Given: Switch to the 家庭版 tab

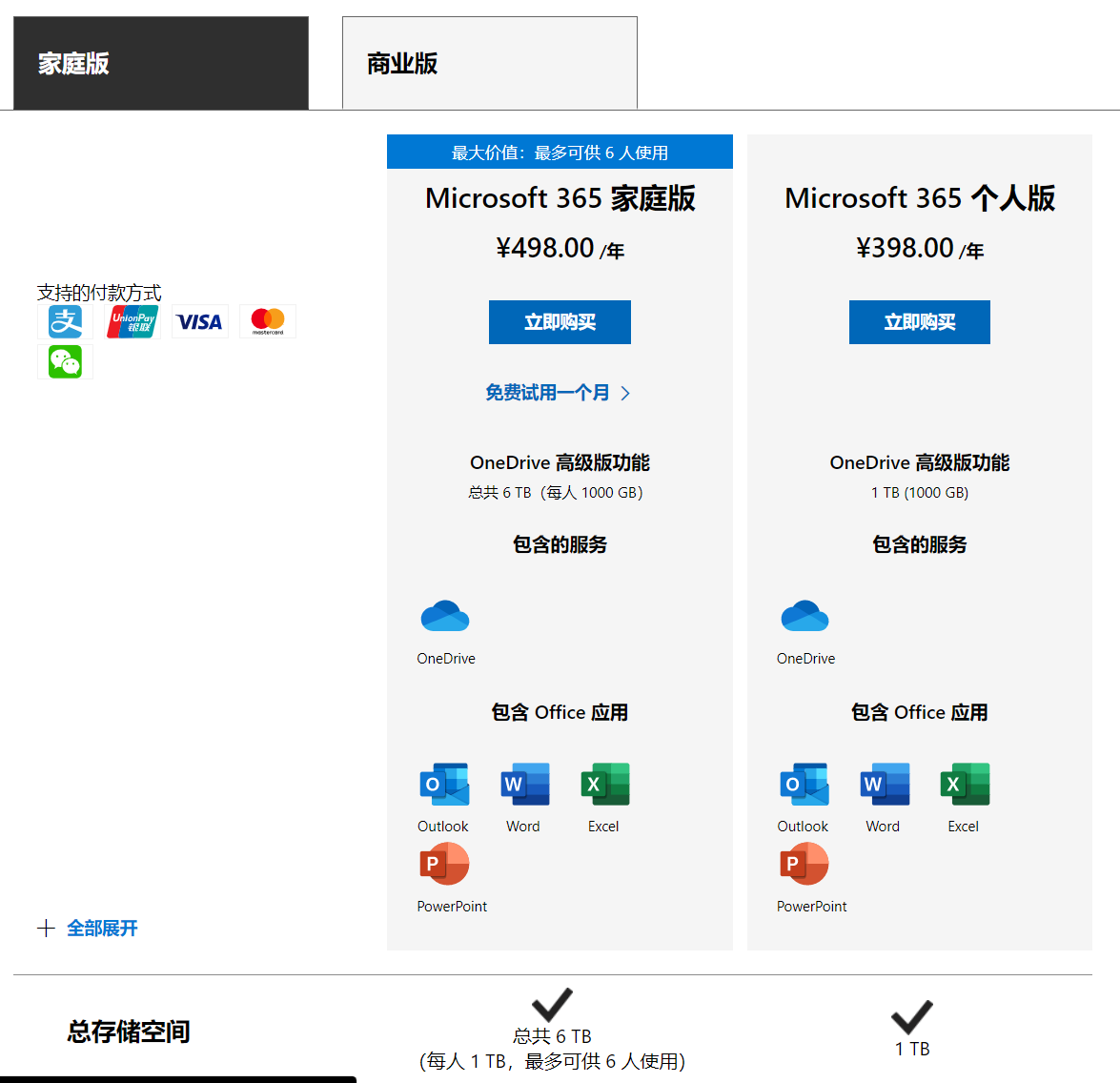Looking at the screenshot, I should [161, 63].
